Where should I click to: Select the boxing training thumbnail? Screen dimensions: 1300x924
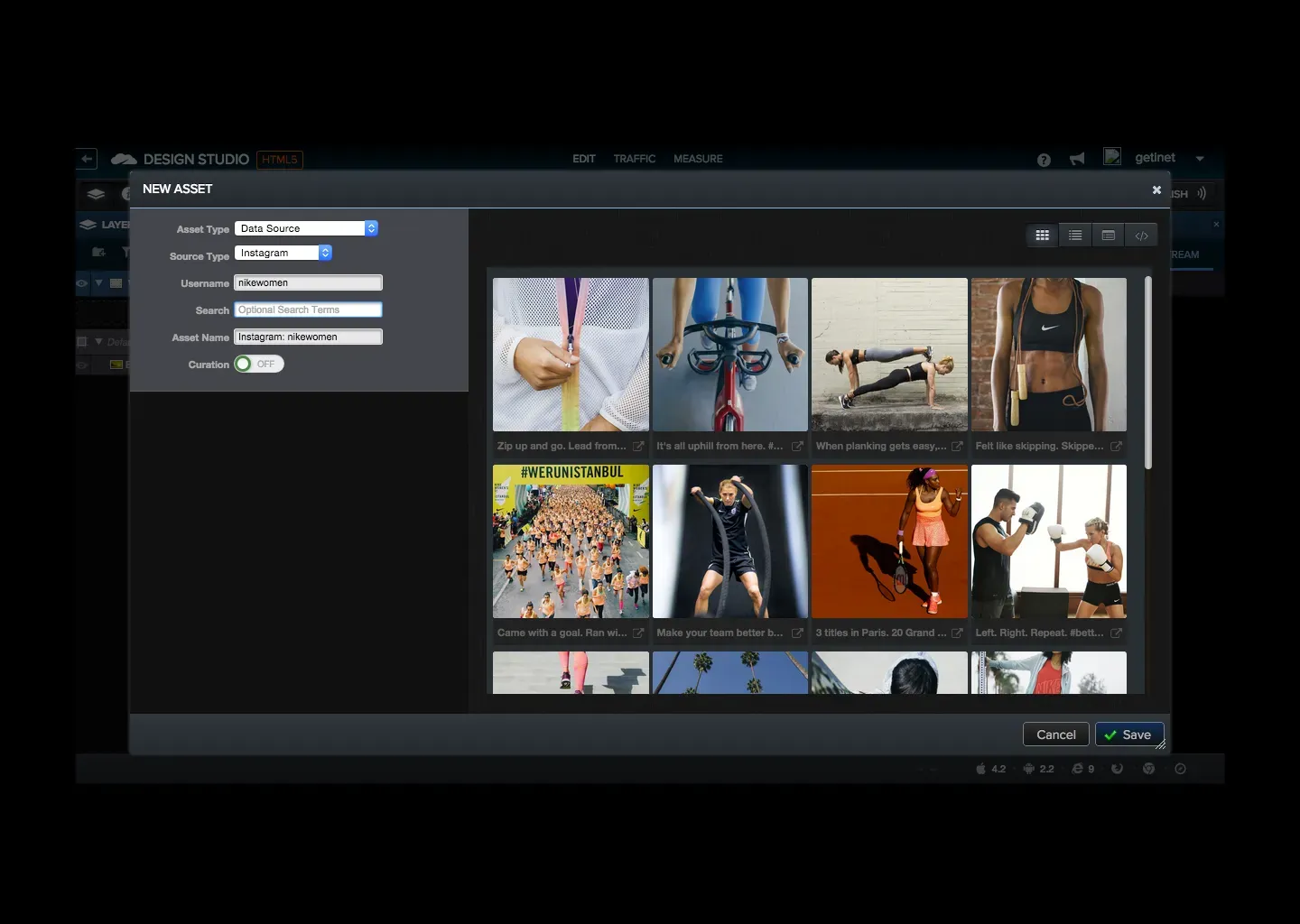pyautogui.click(x=1049, y=541)
